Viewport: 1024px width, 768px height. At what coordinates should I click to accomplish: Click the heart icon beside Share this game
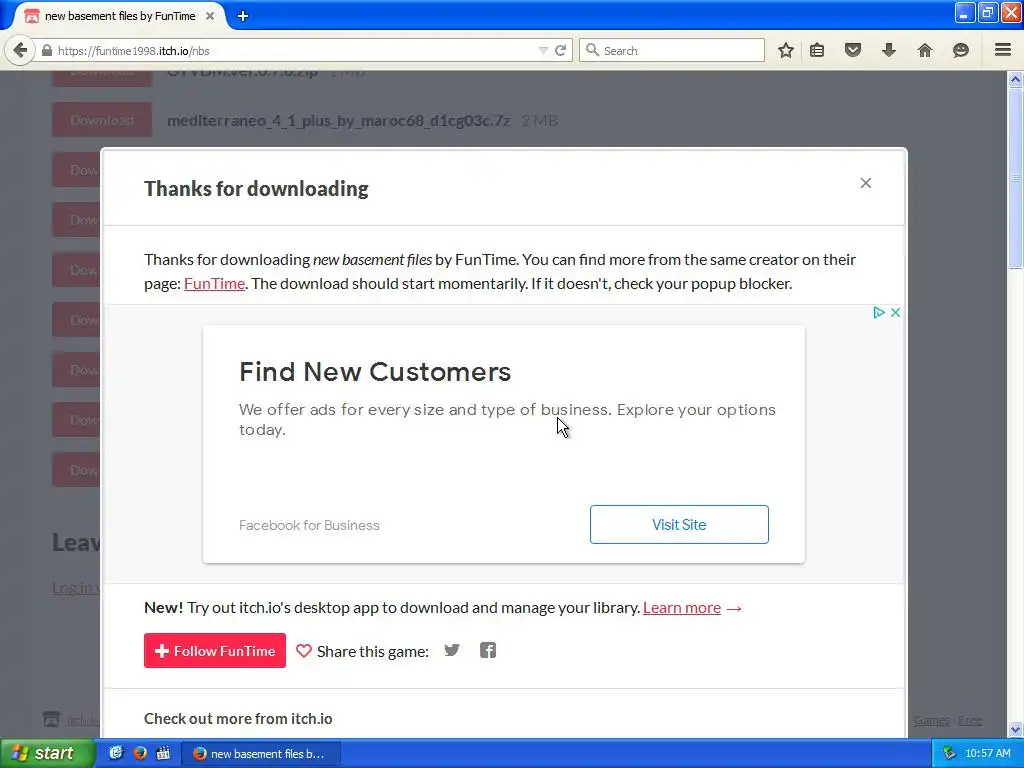coord(304,650)
